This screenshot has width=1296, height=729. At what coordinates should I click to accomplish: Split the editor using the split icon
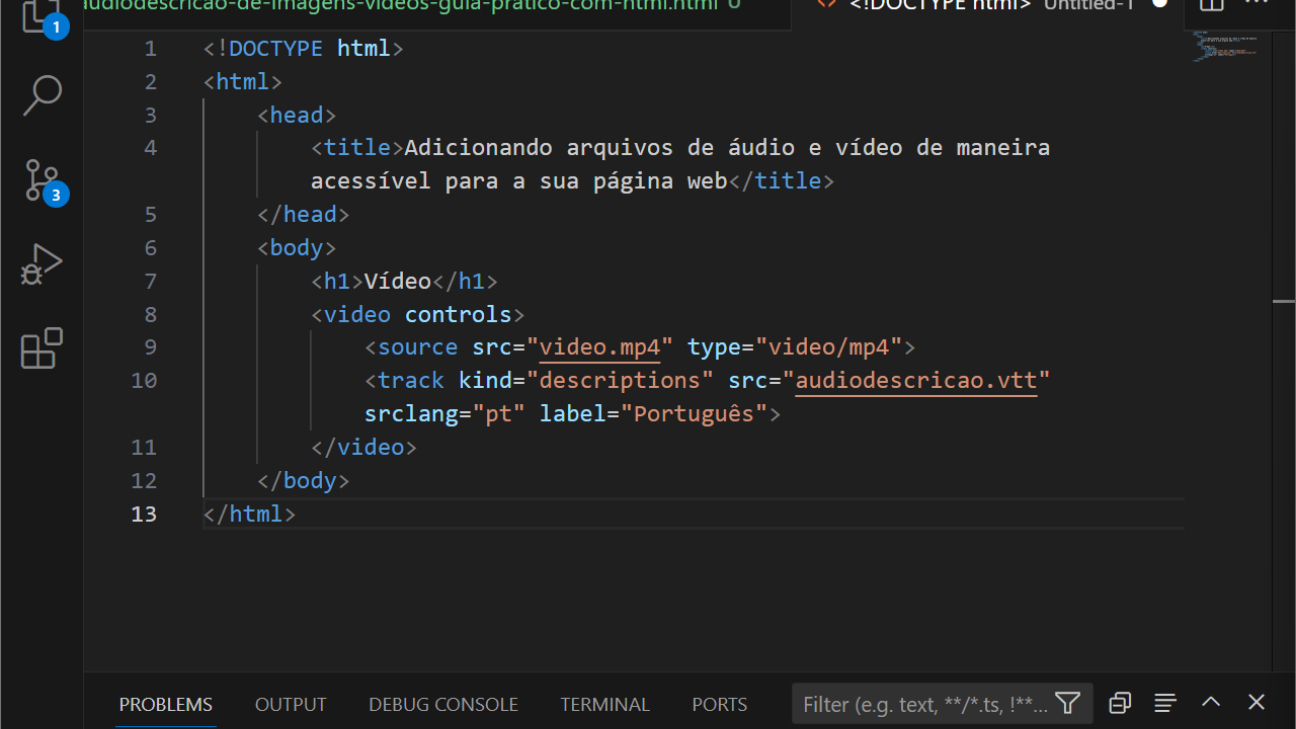[1211, 6]
